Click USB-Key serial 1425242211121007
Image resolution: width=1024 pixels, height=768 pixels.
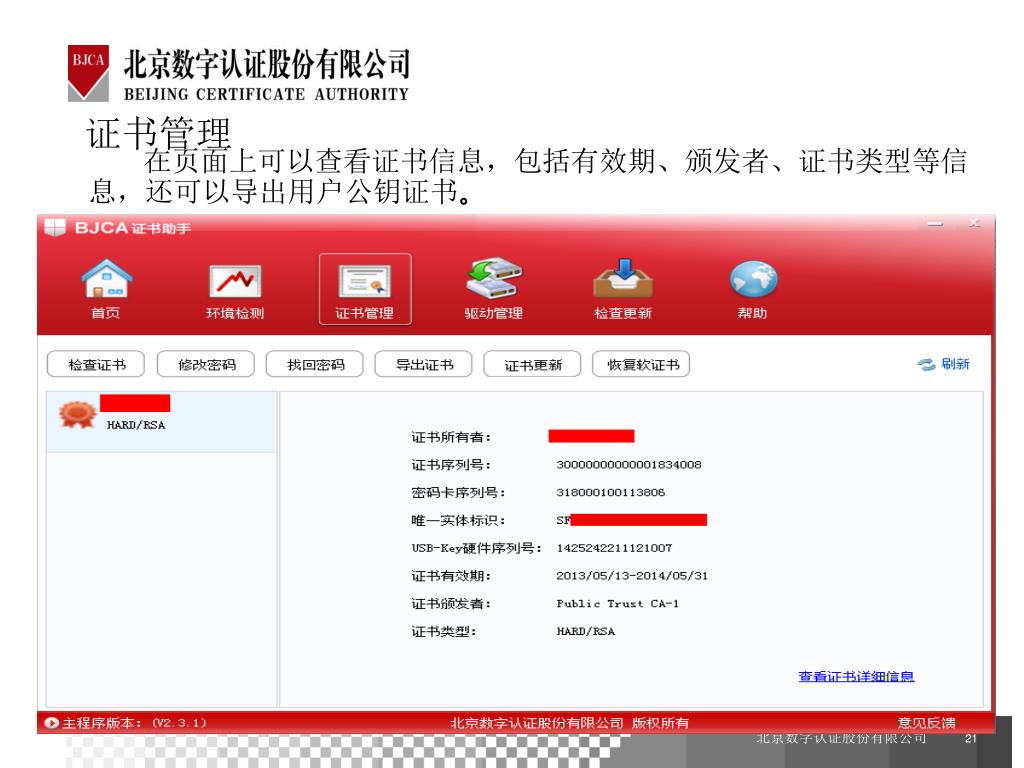(614, 547)
